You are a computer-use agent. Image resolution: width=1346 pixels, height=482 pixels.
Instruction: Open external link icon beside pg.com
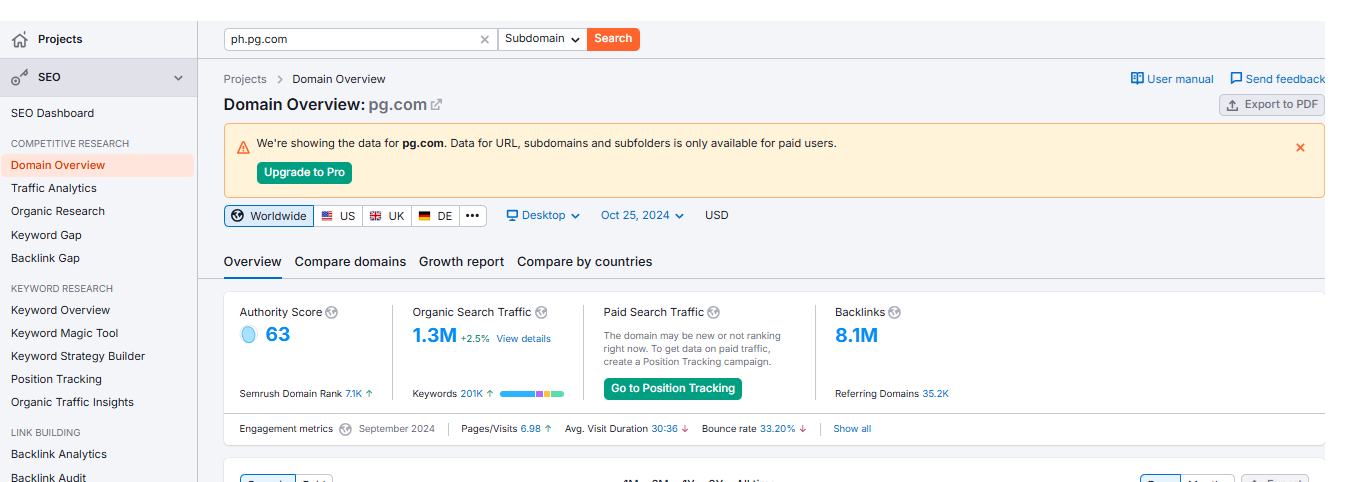[x=436, y=105]
